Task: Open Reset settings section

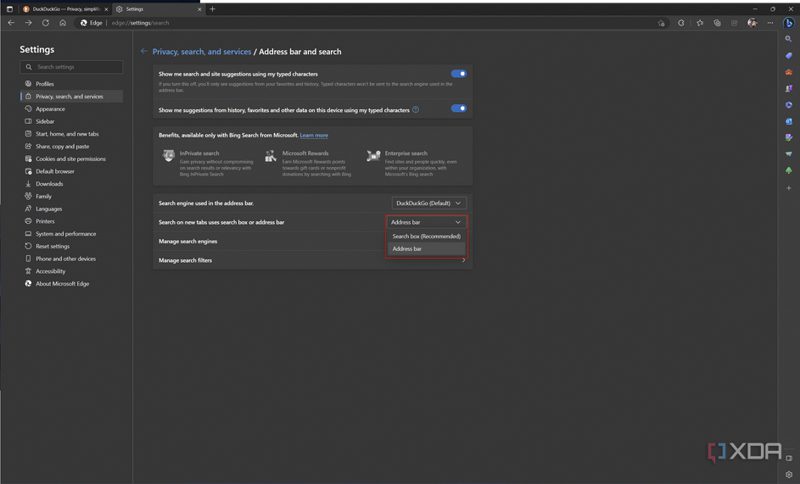Action: click(71, 246)
